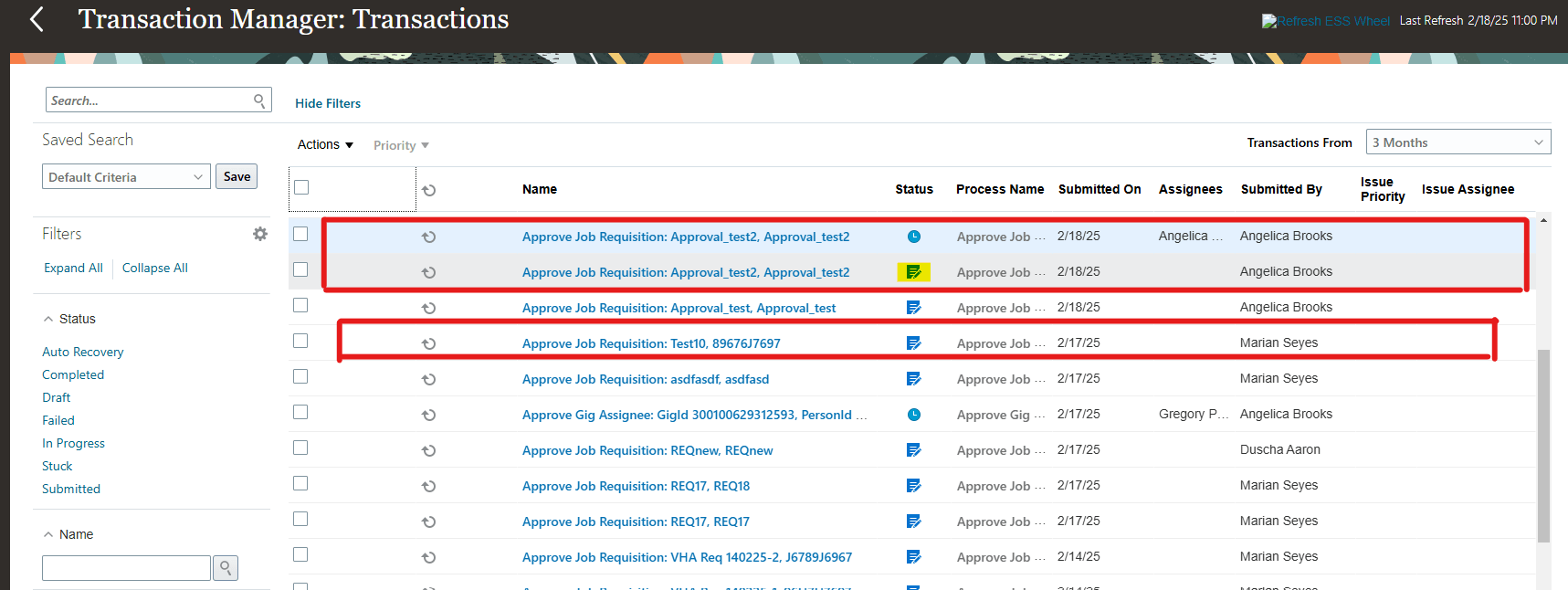Refresh the Test10, 89676J7697 row

pos(428,343)
